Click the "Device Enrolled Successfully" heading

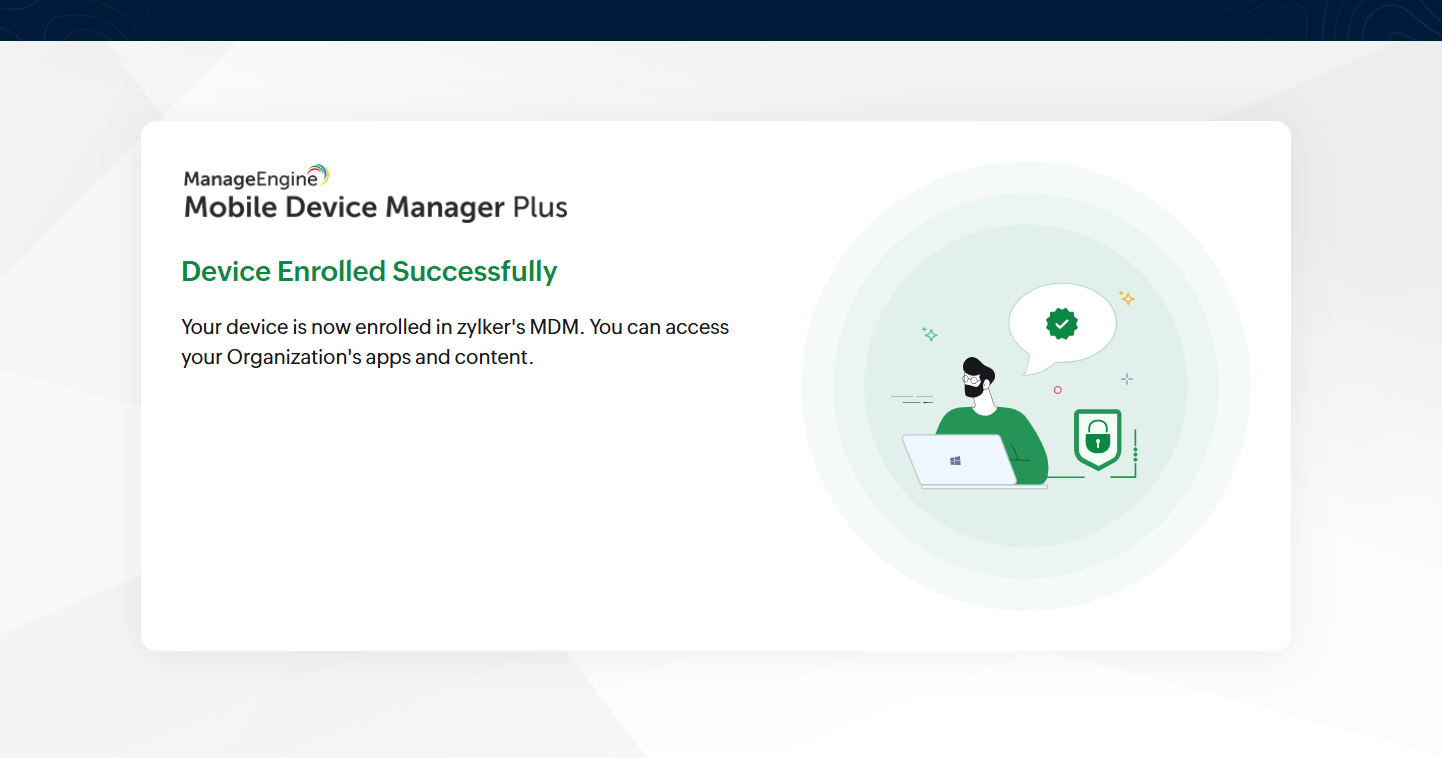[369, 271]
